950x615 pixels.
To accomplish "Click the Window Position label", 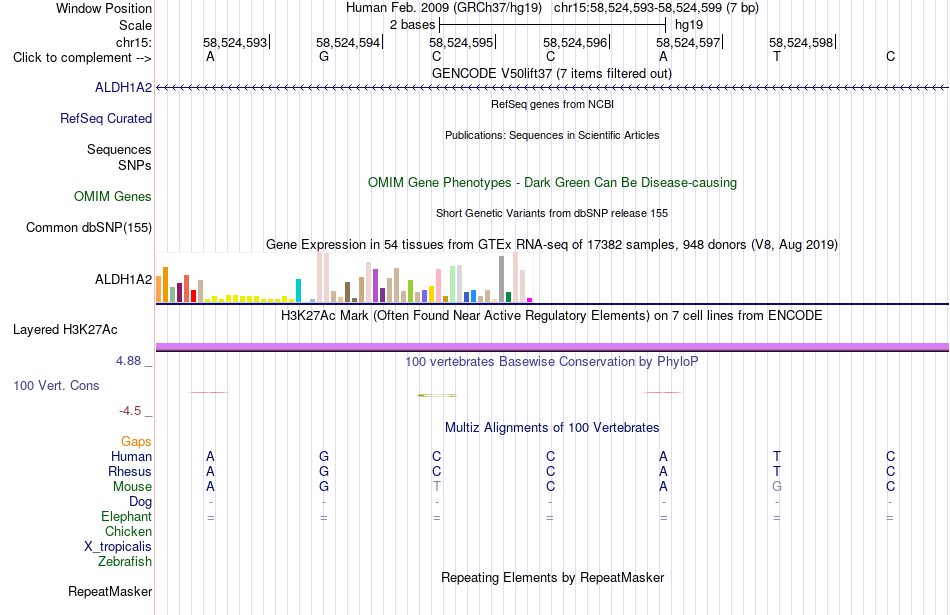I will [104, 8].
